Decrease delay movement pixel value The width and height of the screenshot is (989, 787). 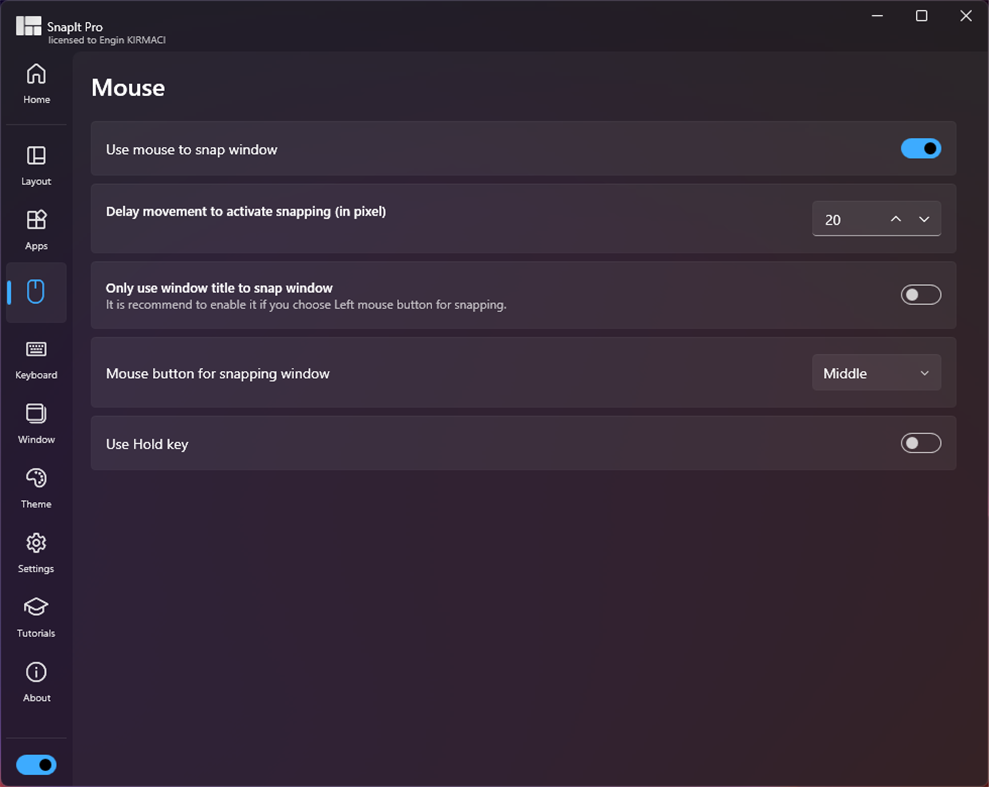(x=924, y=220)
